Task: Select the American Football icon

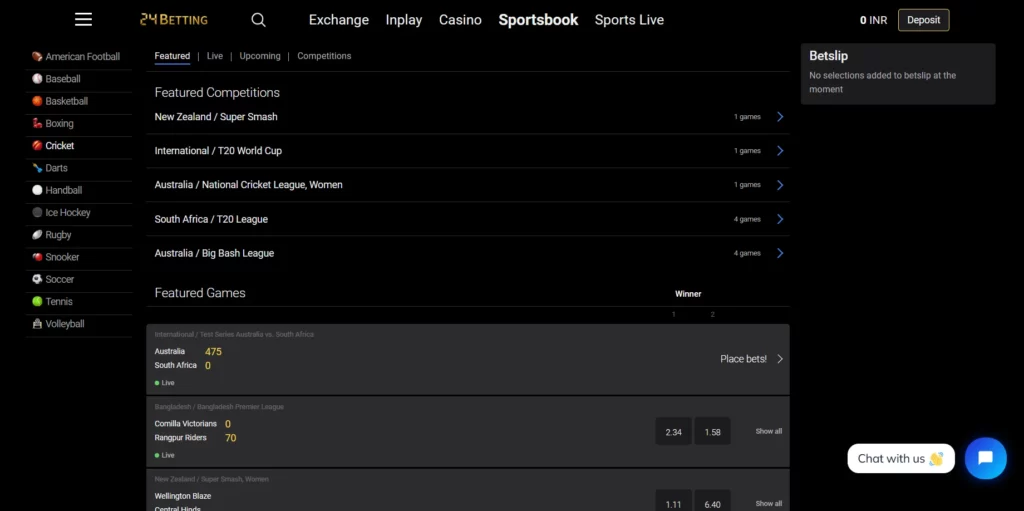Action: 37,57
